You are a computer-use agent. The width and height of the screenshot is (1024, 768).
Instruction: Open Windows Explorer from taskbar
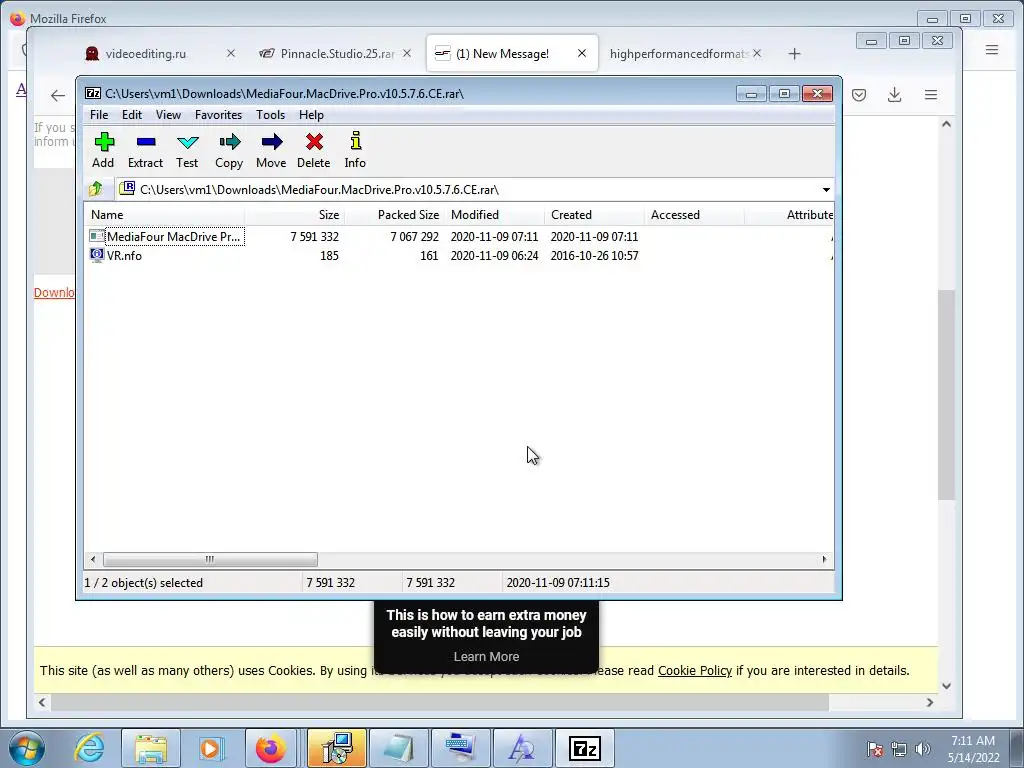pyautogui.click(x=150, y=748)
